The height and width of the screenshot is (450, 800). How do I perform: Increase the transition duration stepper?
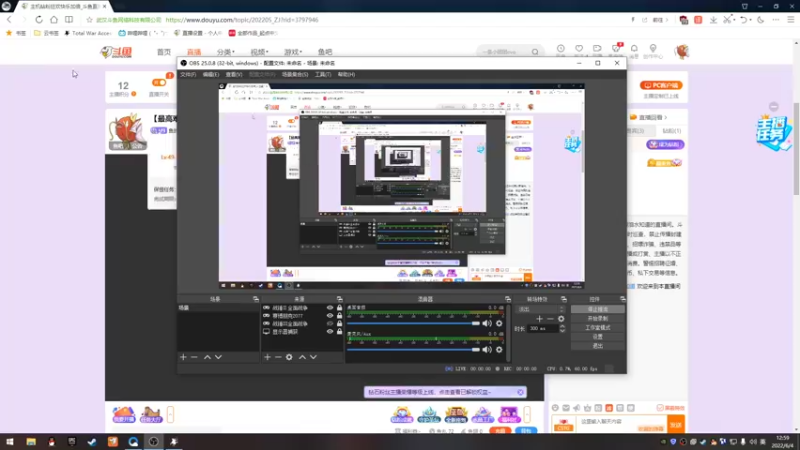point(562,327)
